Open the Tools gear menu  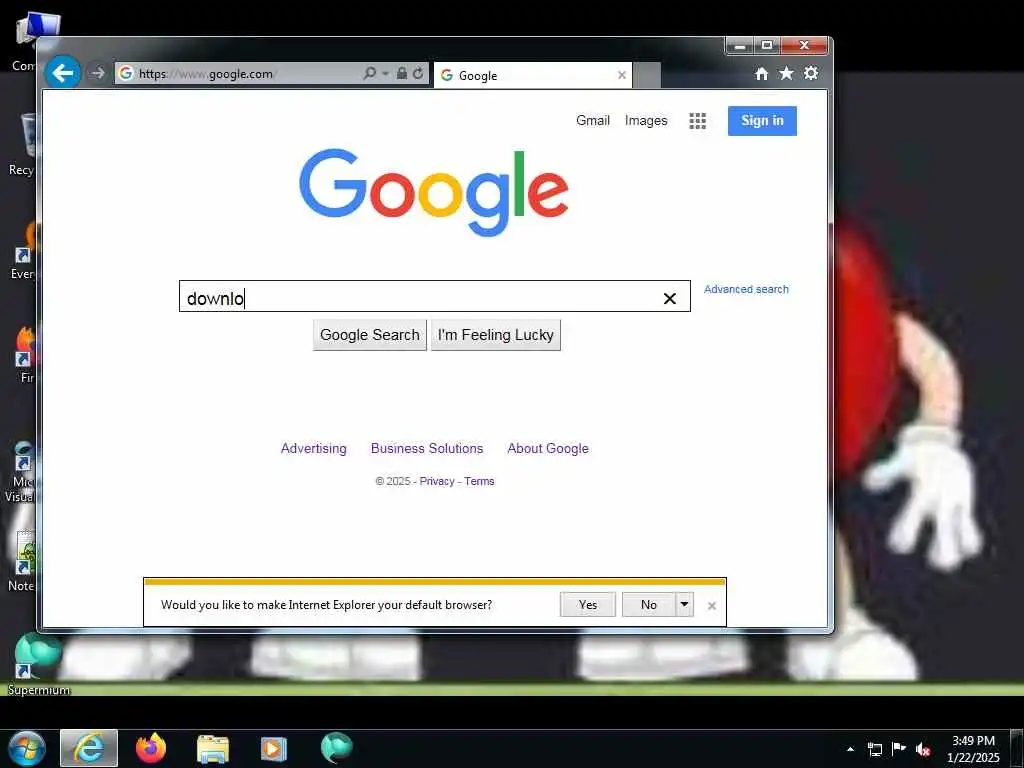click(x=811, y=73)
